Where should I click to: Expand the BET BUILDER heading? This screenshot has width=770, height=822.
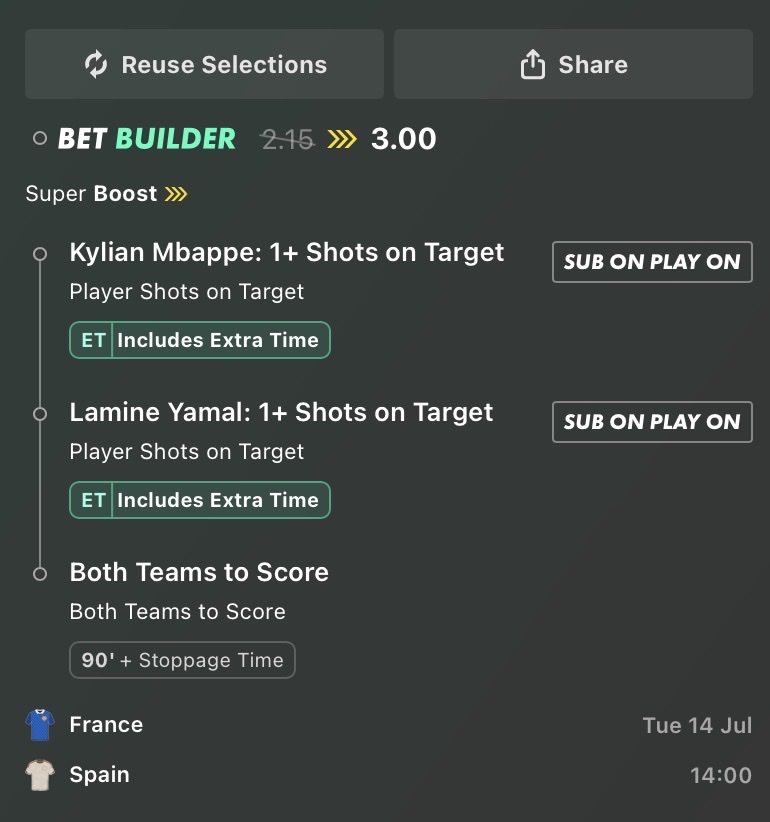click(147, 139)
